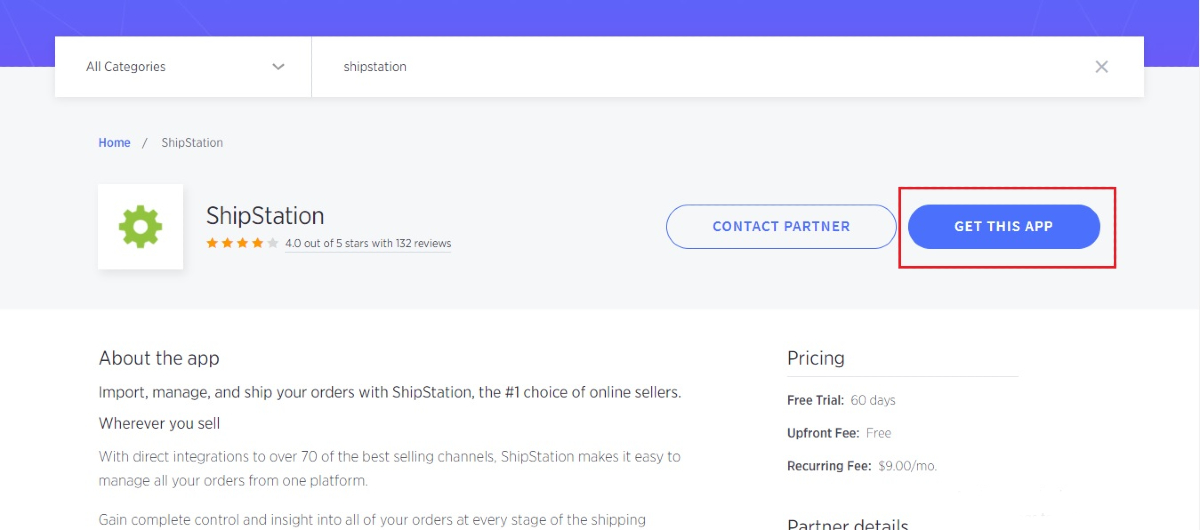Viewport: 1200px width, 530px height.
Task: Select the ShipStation breadcrumb item
Action: pyautogui.click(x=192, y=143)
